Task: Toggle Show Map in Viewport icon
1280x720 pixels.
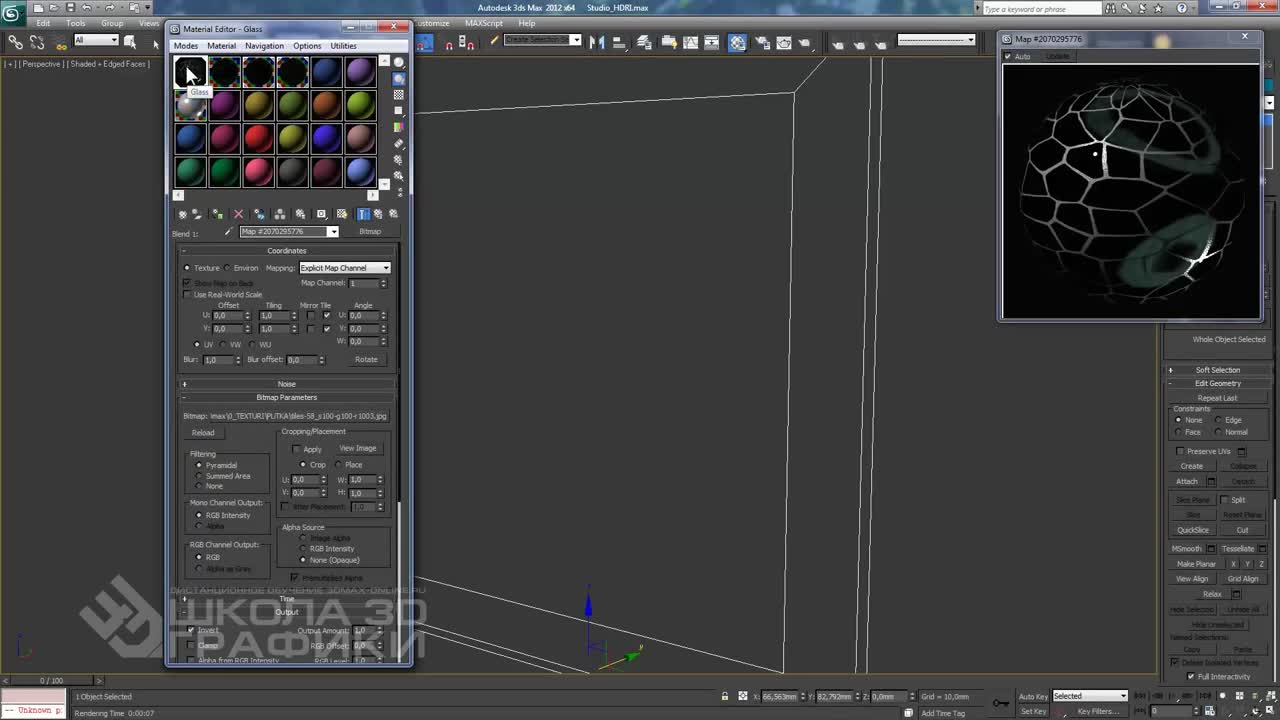Action: tap(342, 214)
